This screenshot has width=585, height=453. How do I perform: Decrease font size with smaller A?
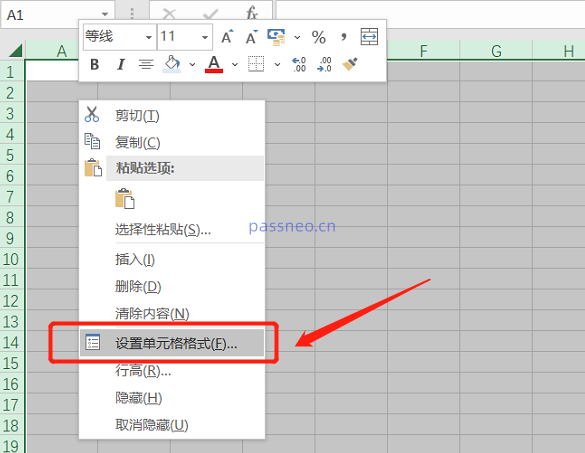(252, 37)
